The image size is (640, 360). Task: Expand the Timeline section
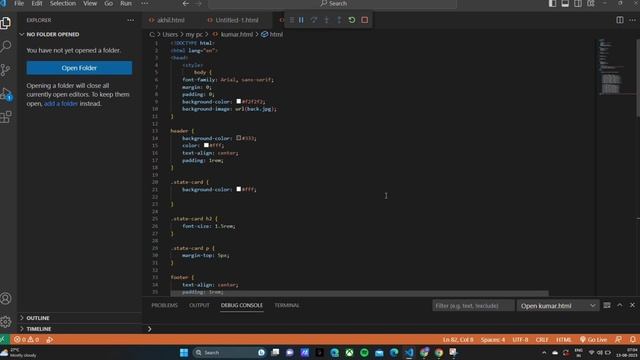coord(39,329)
